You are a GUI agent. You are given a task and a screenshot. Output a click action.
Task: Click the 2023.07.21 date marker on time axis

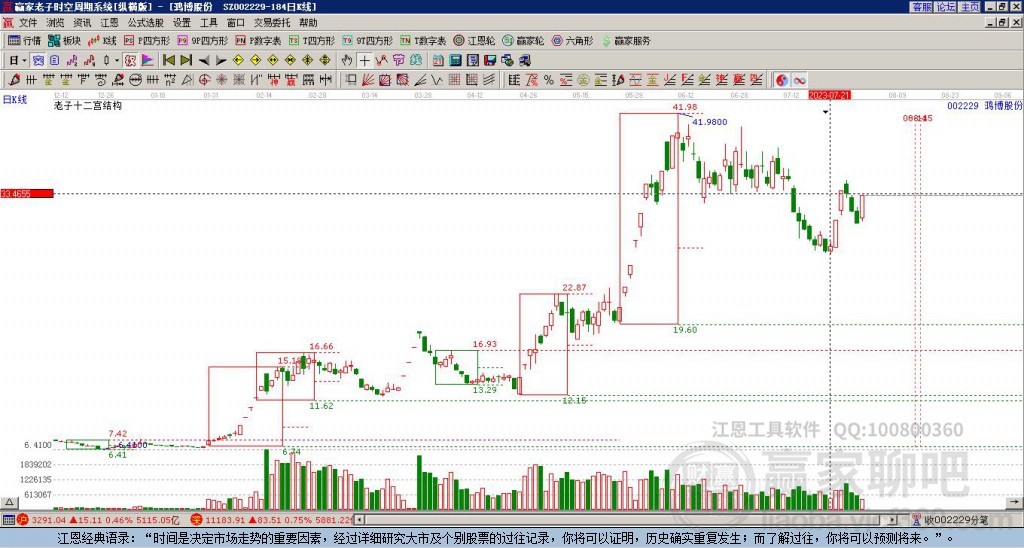click(829, 95)
